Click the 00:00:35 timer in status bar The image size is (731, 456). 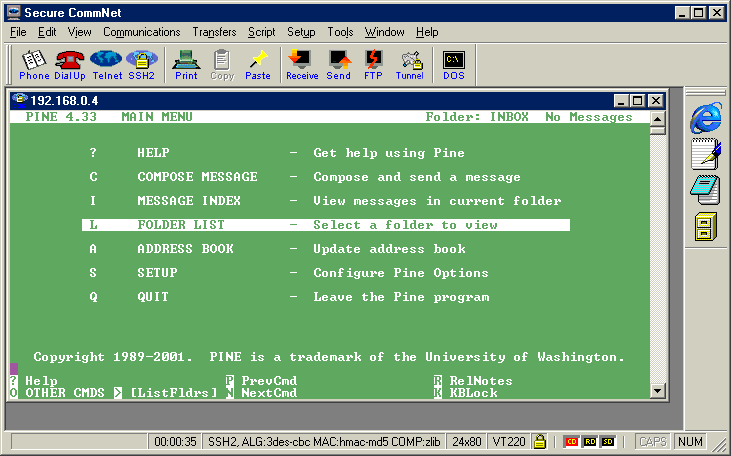click(175, 441)
